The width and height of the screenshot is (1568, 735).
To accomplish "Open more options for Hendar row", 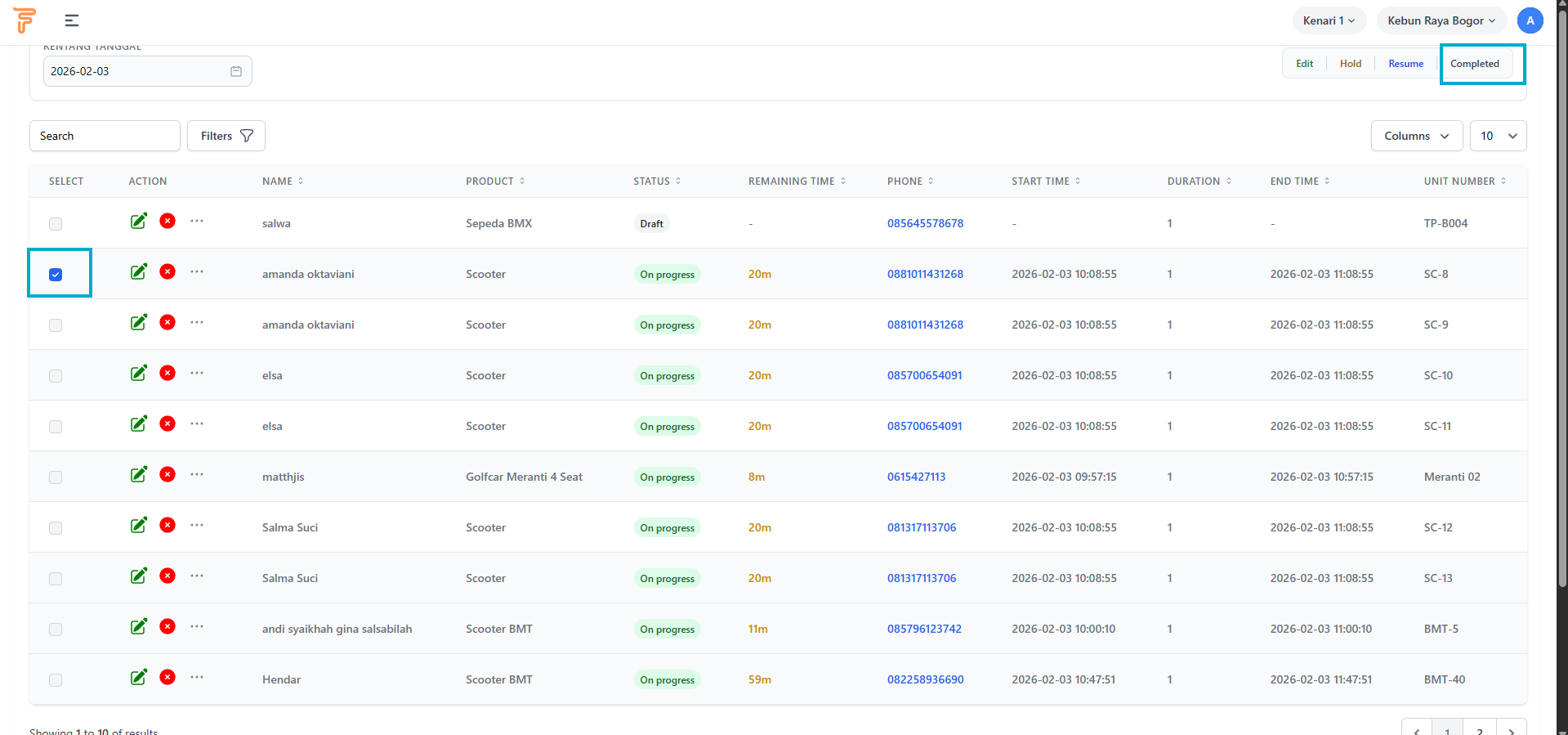I will click(x=197, y=677).
